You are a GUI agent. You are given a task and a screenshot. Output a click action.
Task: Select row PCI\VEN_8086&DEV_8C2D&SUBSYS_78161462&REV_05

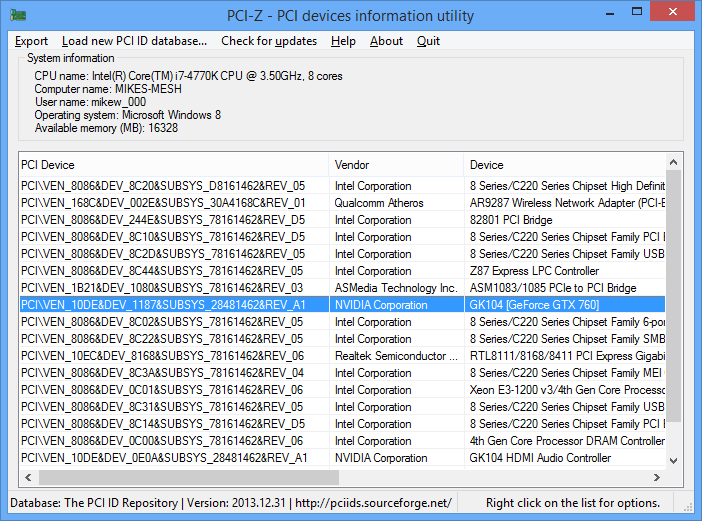click(x=342, y=254)
